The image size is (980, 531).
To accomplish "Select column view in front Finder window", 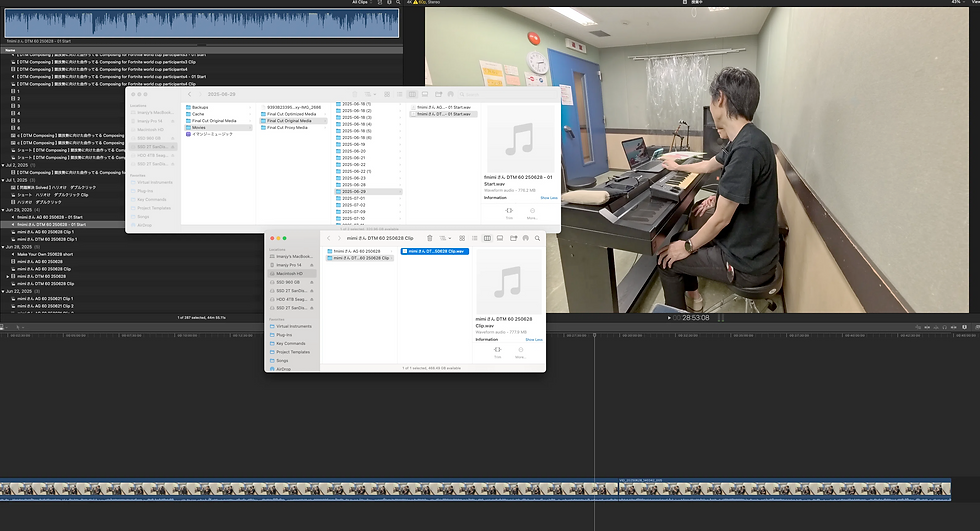I will (x=487, y=238).
